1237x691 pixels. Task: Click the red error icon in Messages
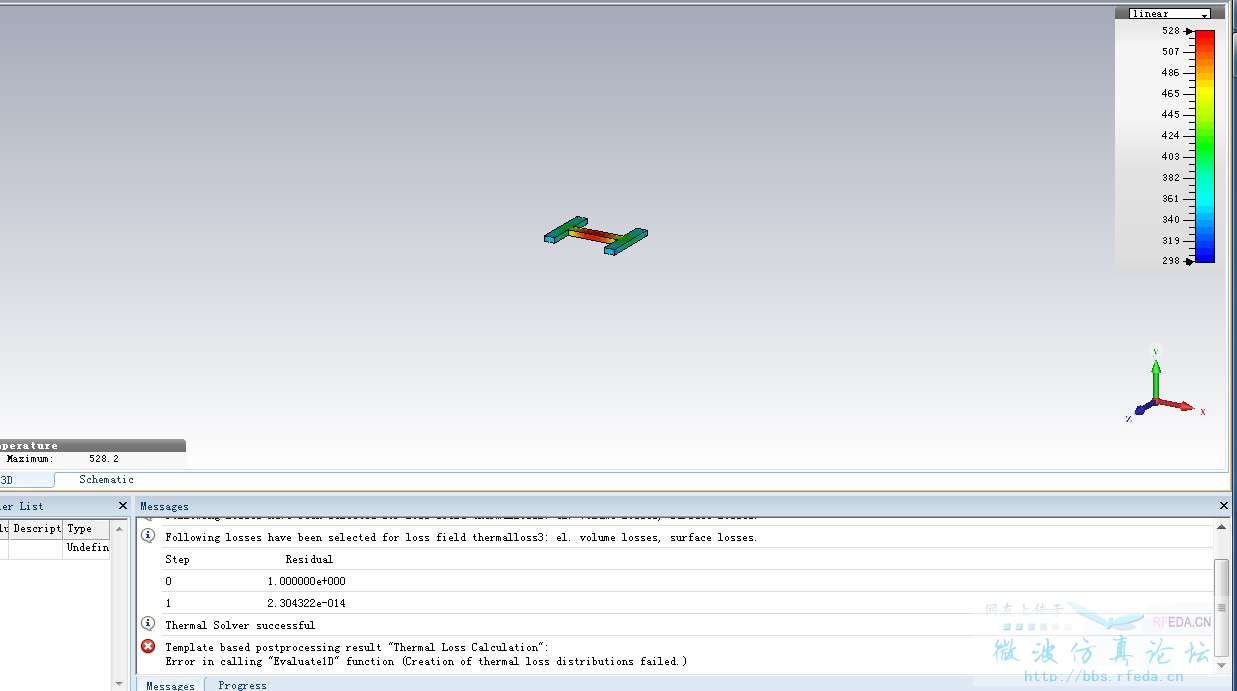coord(148,647)
